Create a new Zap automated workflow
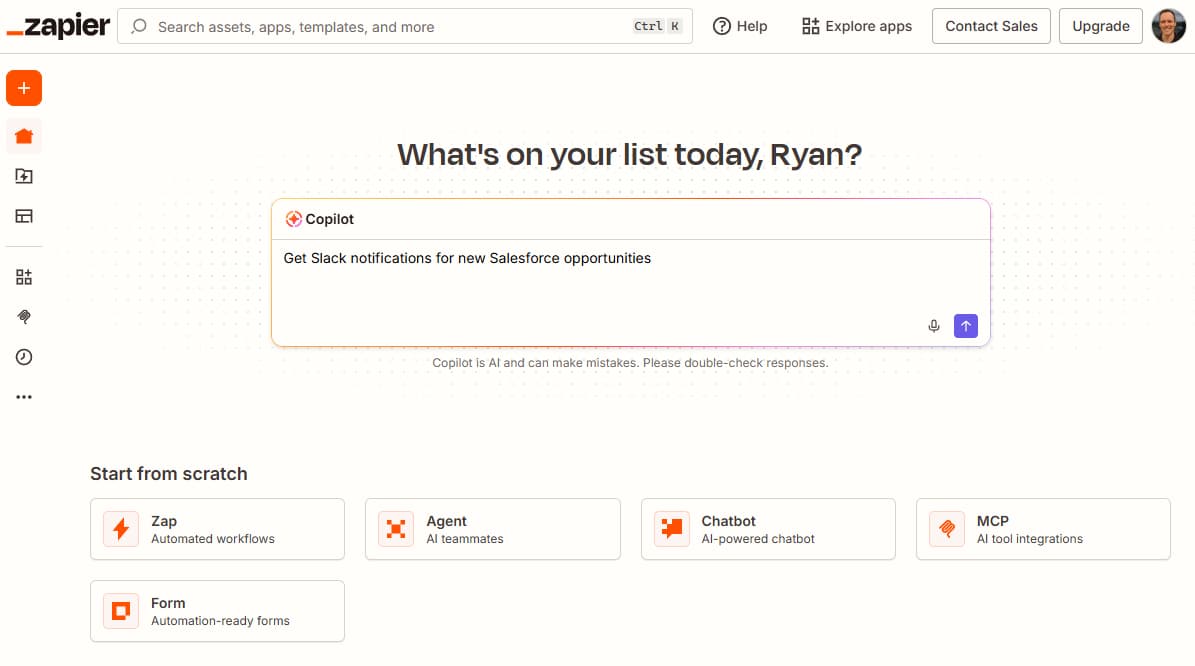Viewport: 1195px width, 666px height. point(217,529)
